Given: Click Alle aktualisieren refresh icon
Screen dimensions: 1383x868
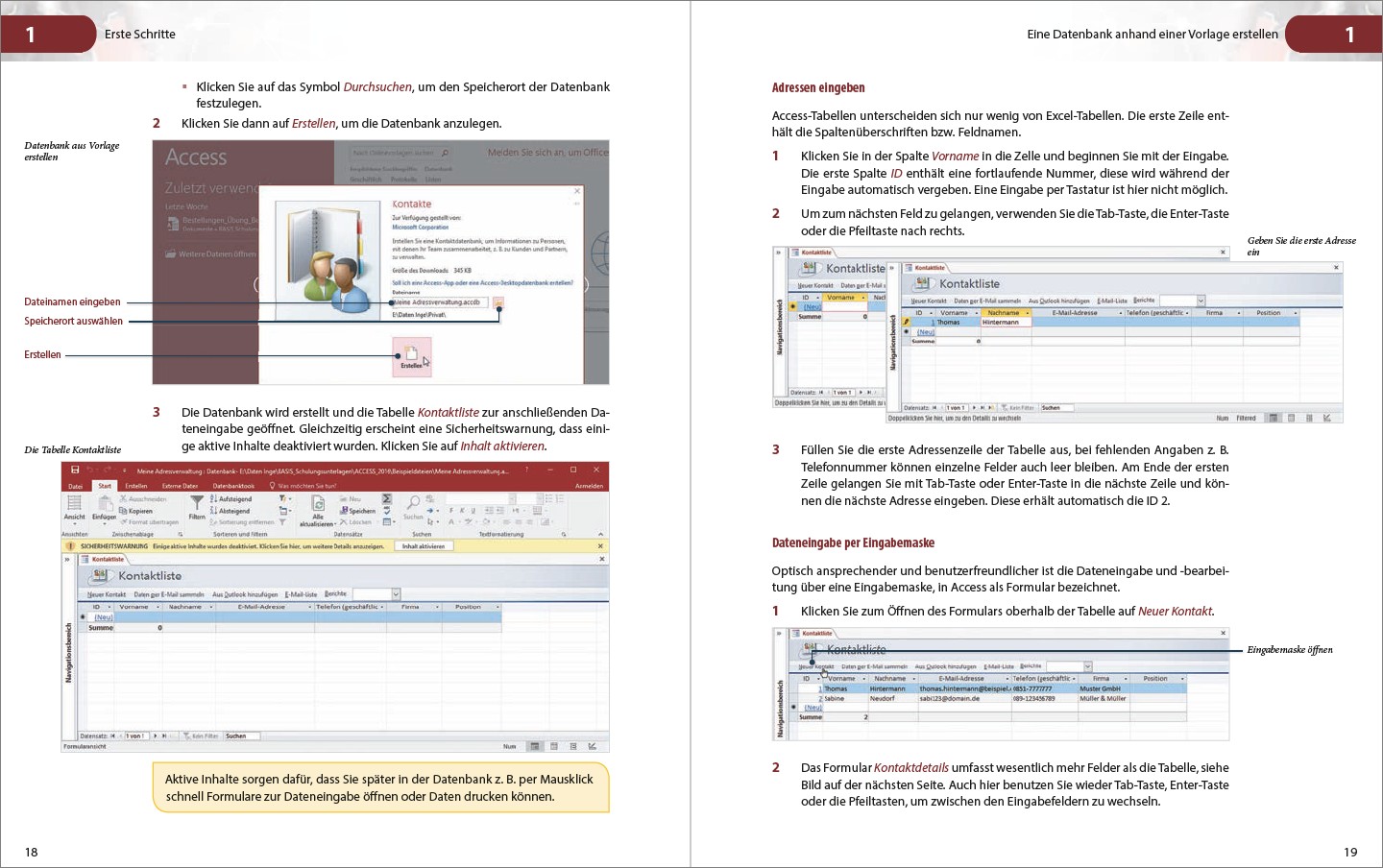Looking at the screenshot, I should [x=318, y=504].
